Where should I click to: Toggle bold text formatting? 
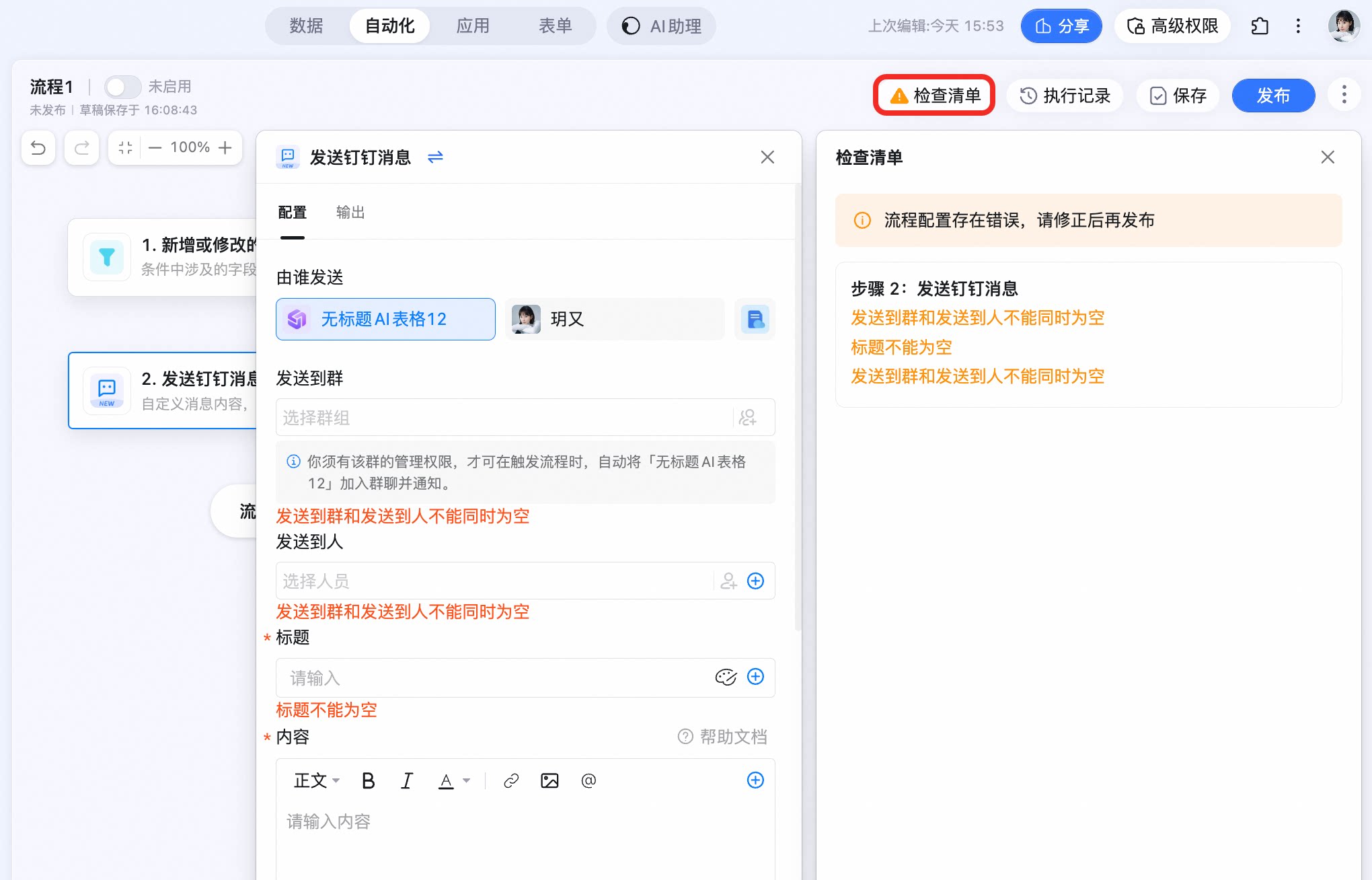click(368, 780)
